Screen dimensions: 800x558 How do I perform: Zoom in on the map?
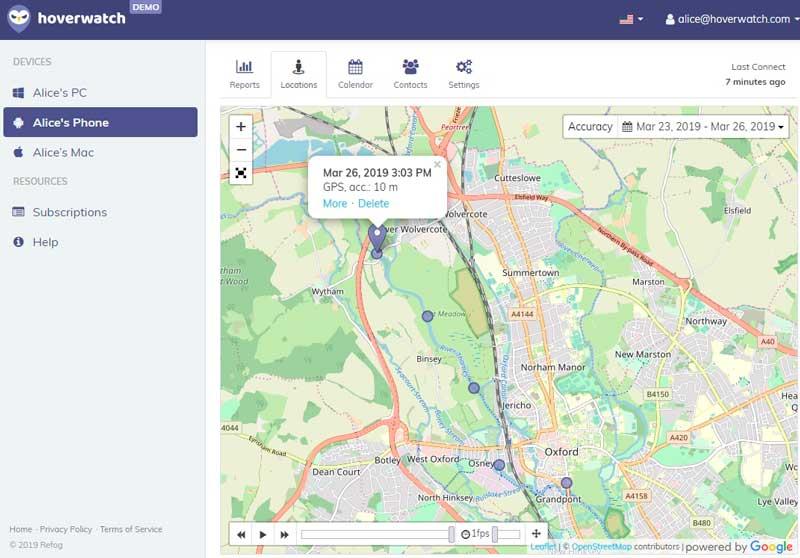(x=241, y=126)
